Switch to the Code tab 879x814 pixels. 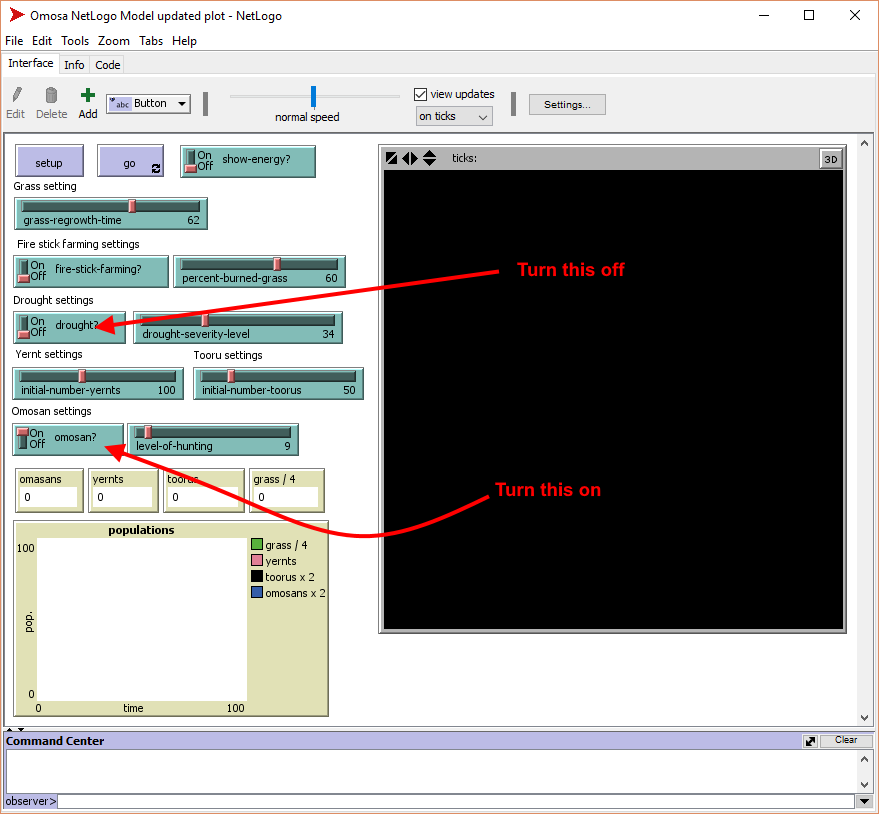pos(108,65)
